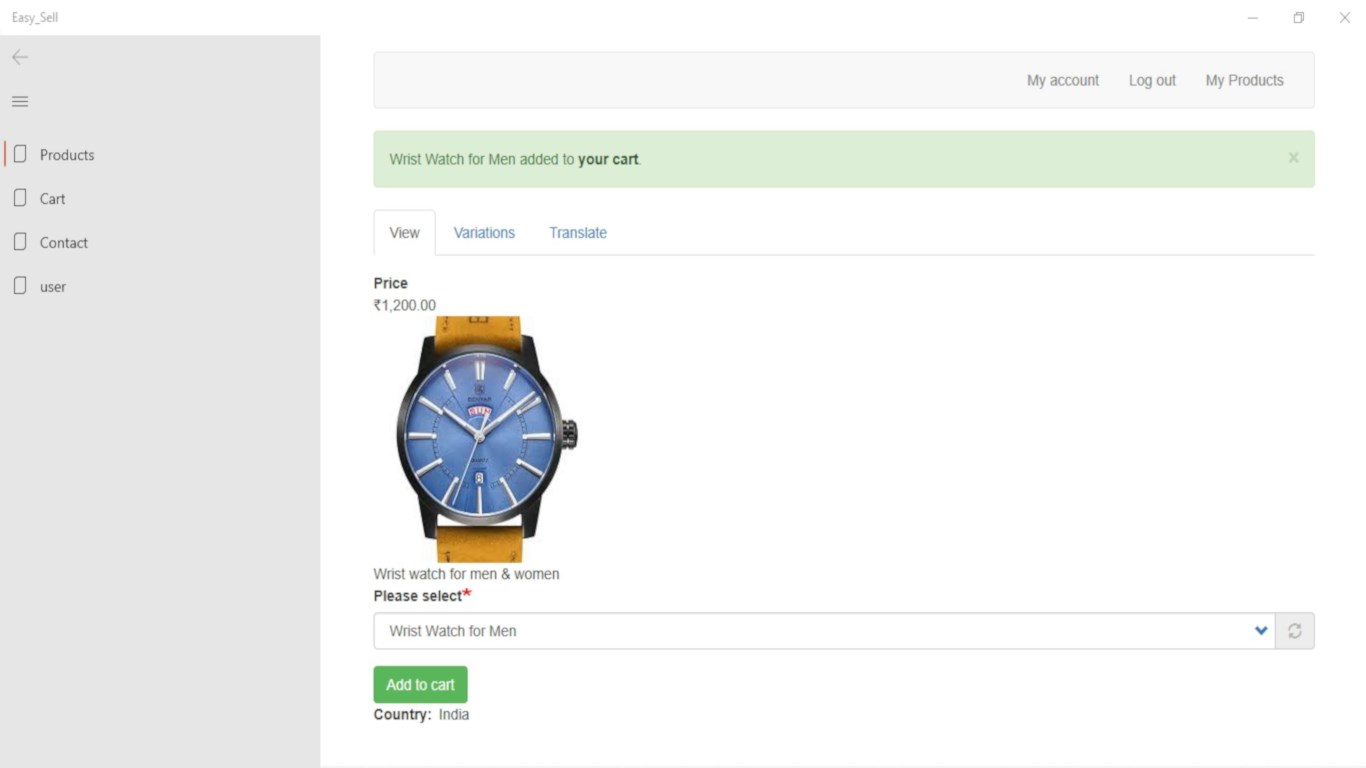Click the Products sidebar icon

pyautogui.click(x=20, y=155)
